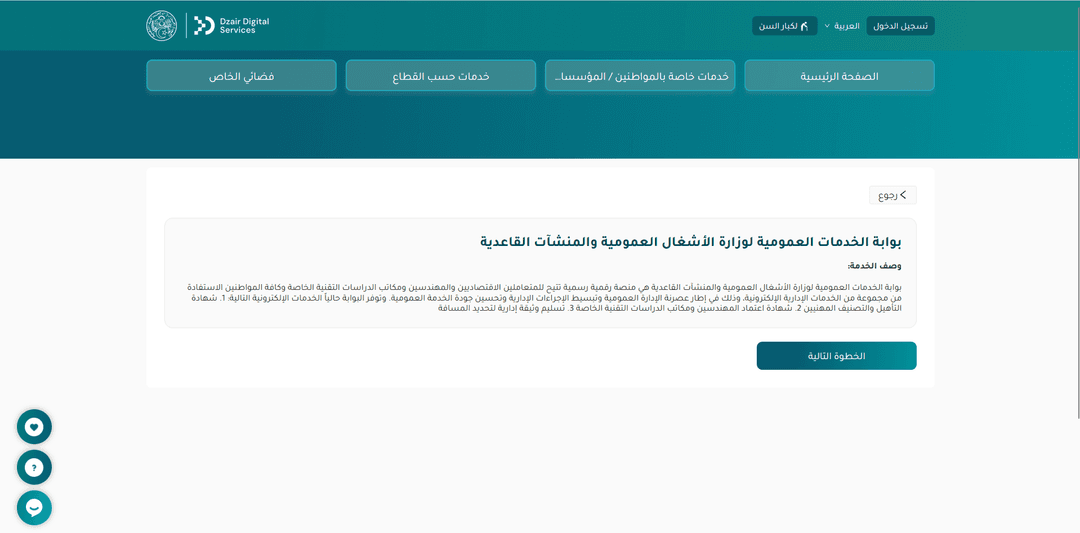
Task: Click the heading بوابة الخدمات العمومية لوزارة الأشغال
Action: click(x=691, y=242)
